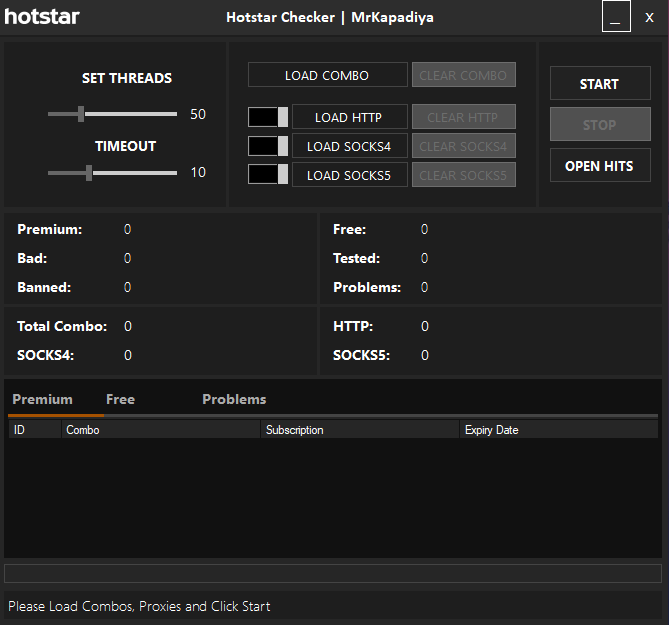Click the hotstar logo
The image size is (669, 625).
(42, 17)
